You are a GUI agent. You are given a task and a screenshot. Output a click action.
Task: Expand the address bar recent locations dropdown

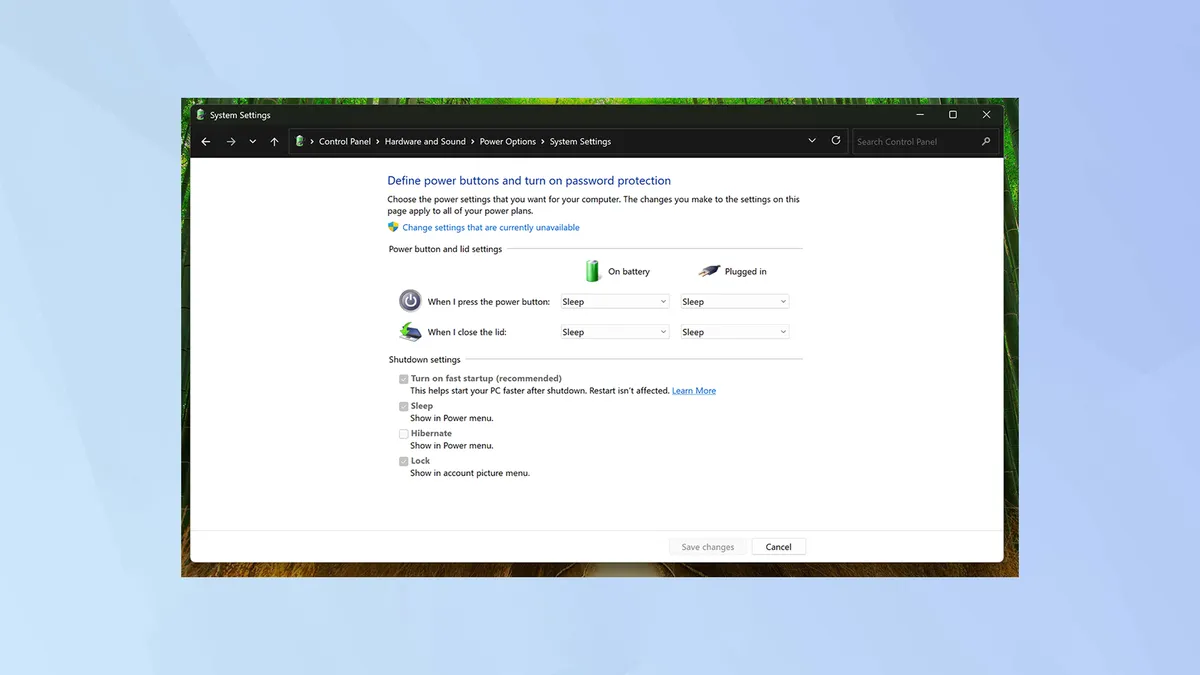(x=812, y=140)
